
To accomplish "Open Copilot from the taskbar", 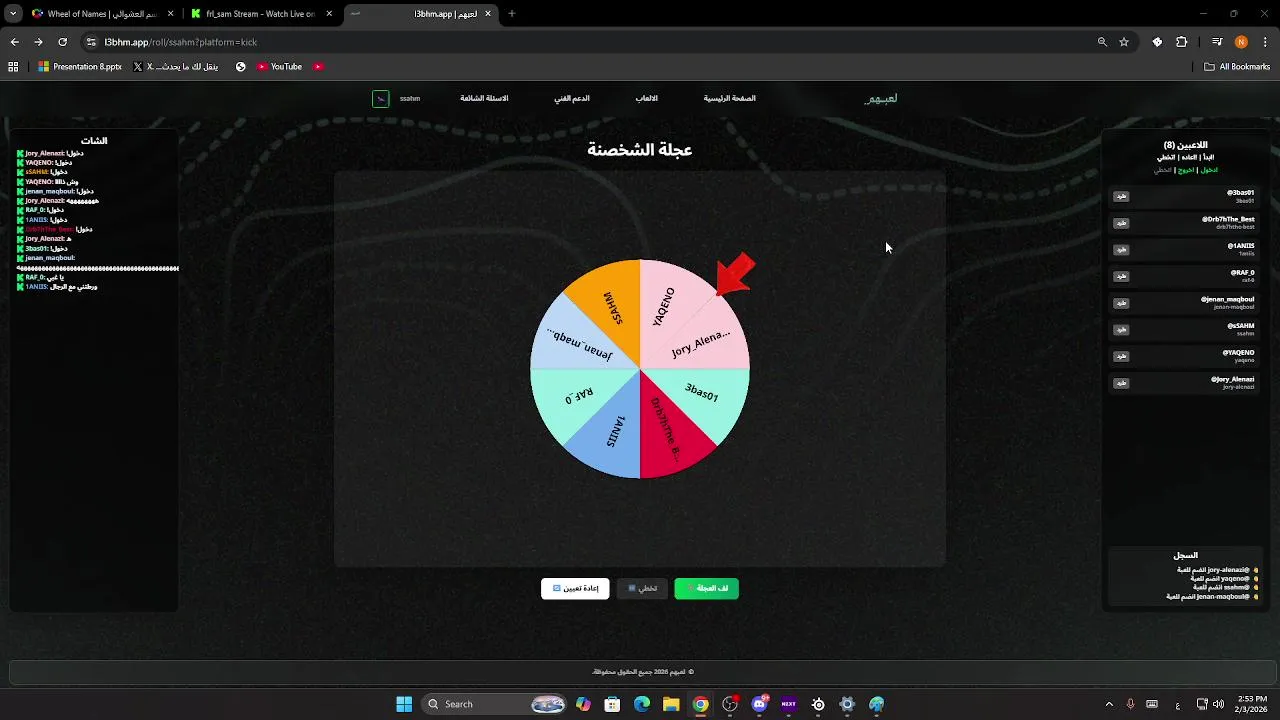I will click(x=583, y=704).
